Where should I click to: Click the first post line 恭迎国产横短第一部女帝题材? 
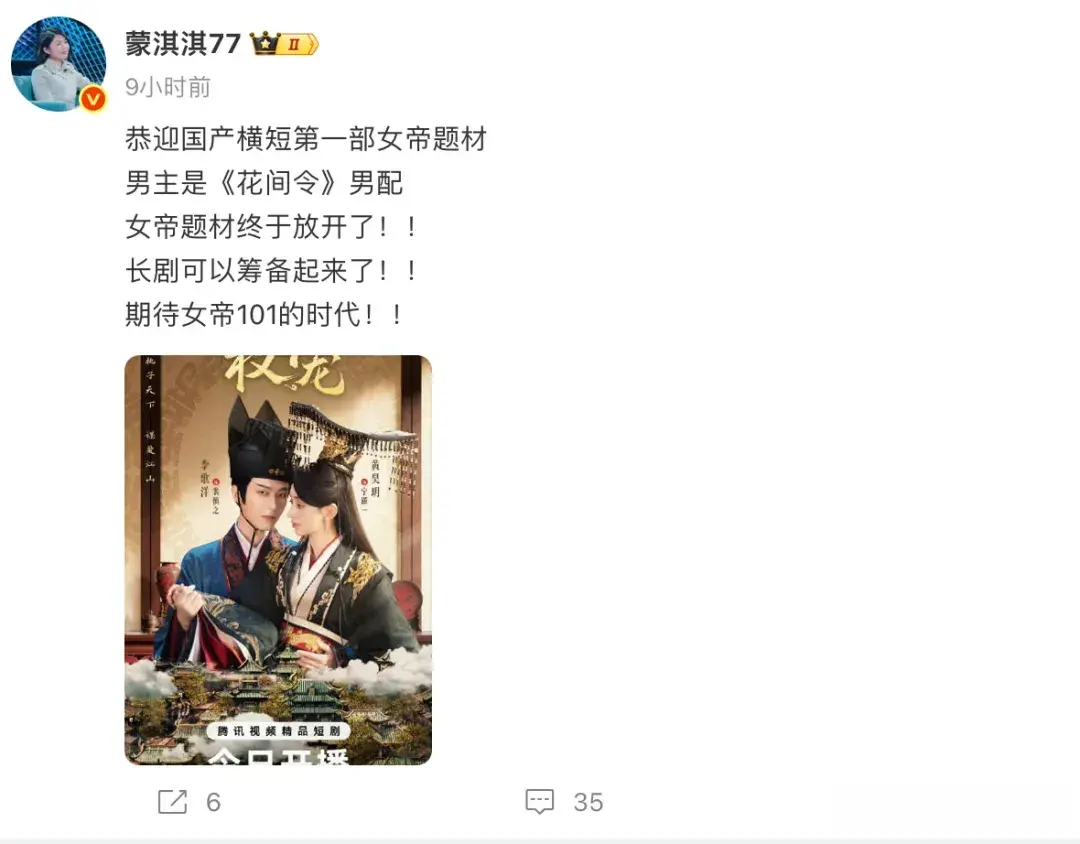coord(306,138)
